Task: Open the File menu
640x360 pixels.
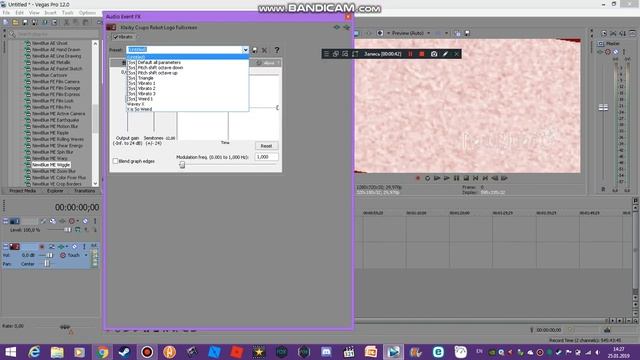Action: (x=6, y=13)
